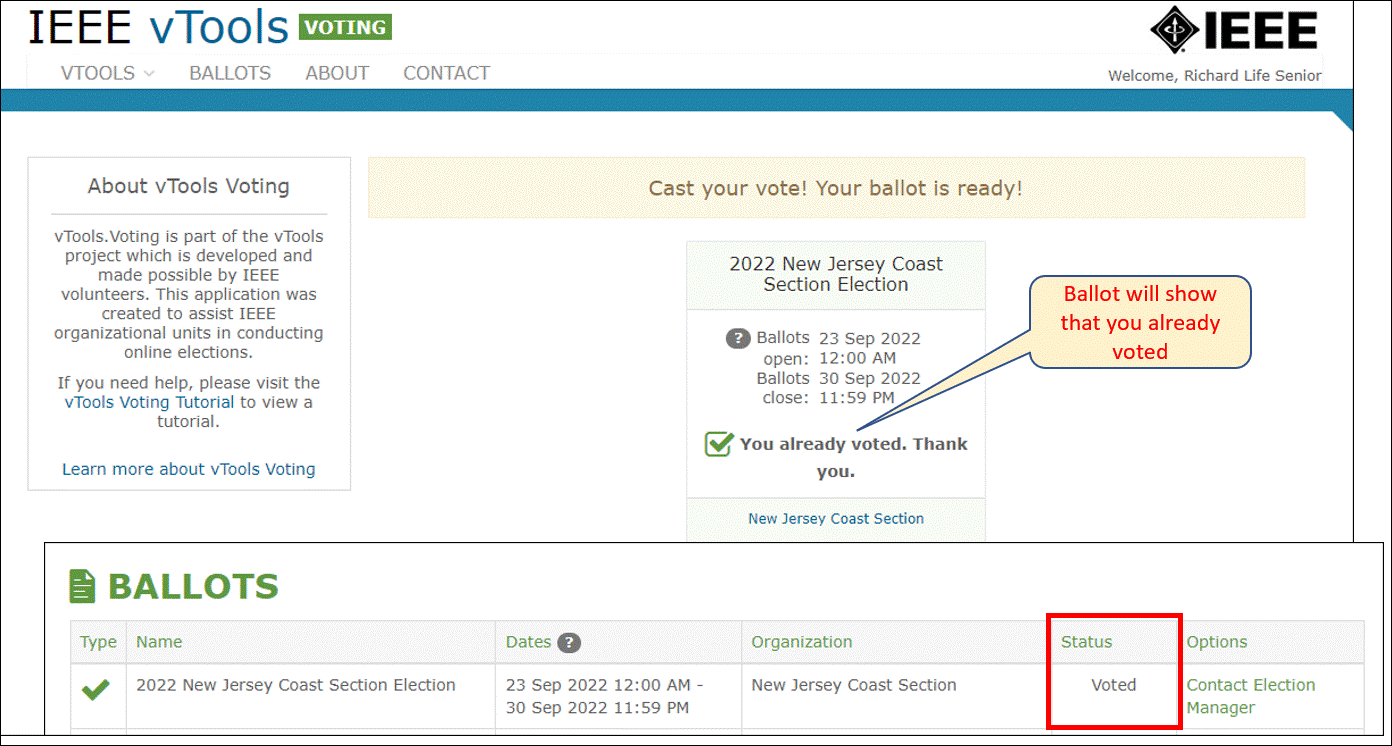Click the 'Cast your vote' banner
This screenshot has height=746, width=1392.
pyautogui.click(x=835, y=188)
